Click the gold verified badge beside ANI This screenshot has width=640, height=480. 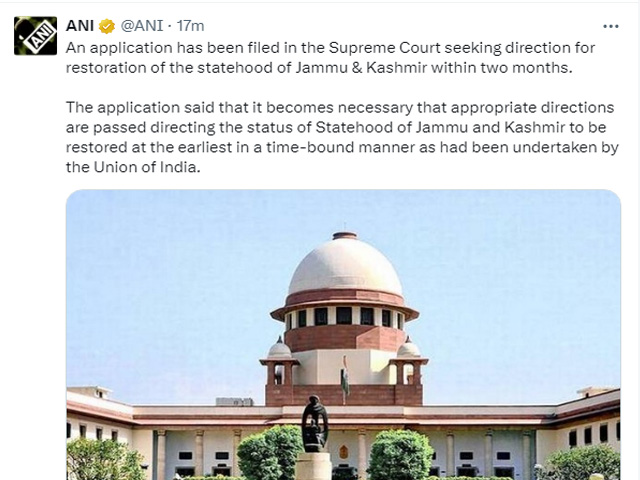click(x=107, y=26)
